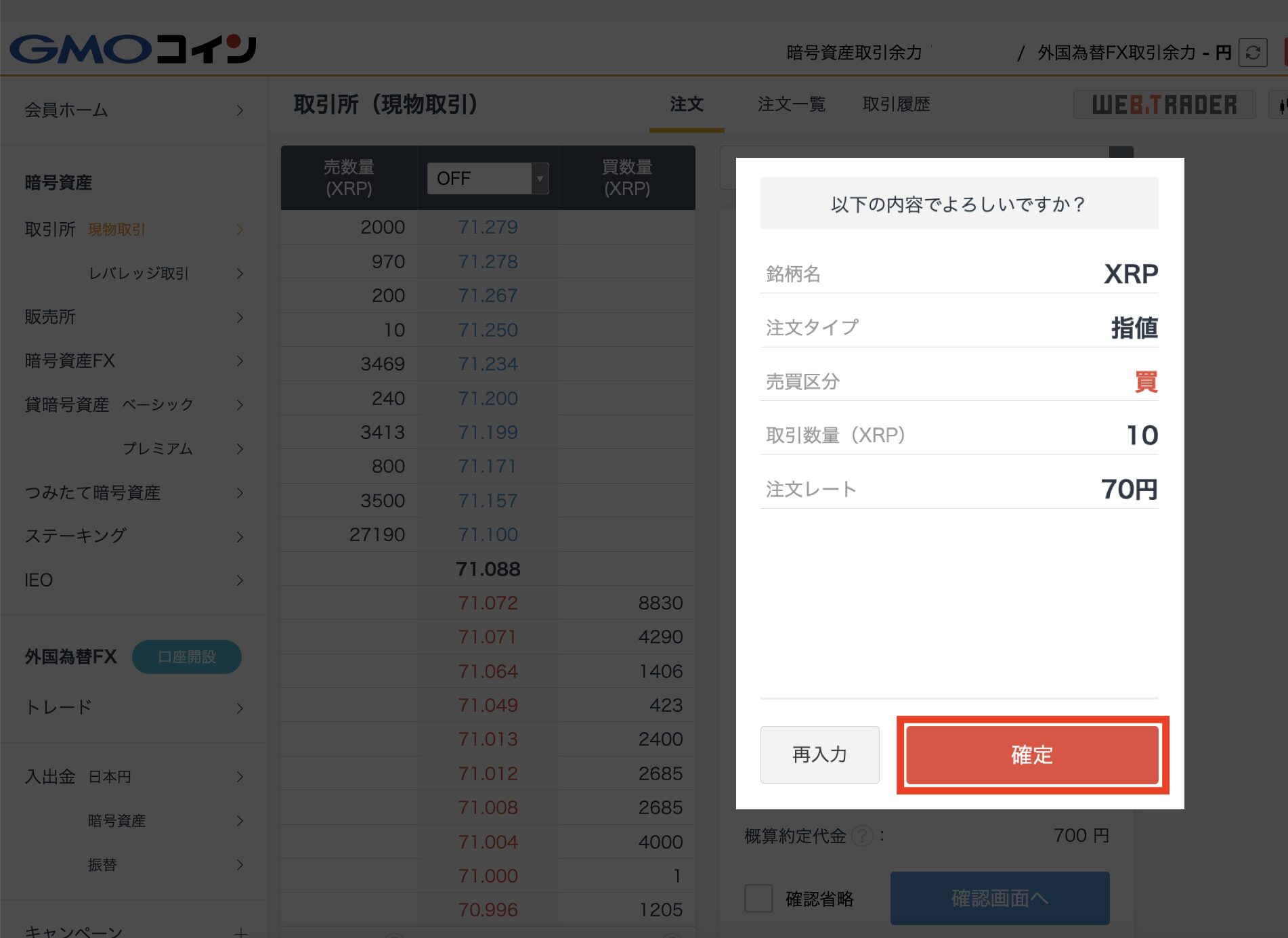This screenshot has height=938, width=1288.
Task: Select the 注文 tab
Action: click(686, 104)
